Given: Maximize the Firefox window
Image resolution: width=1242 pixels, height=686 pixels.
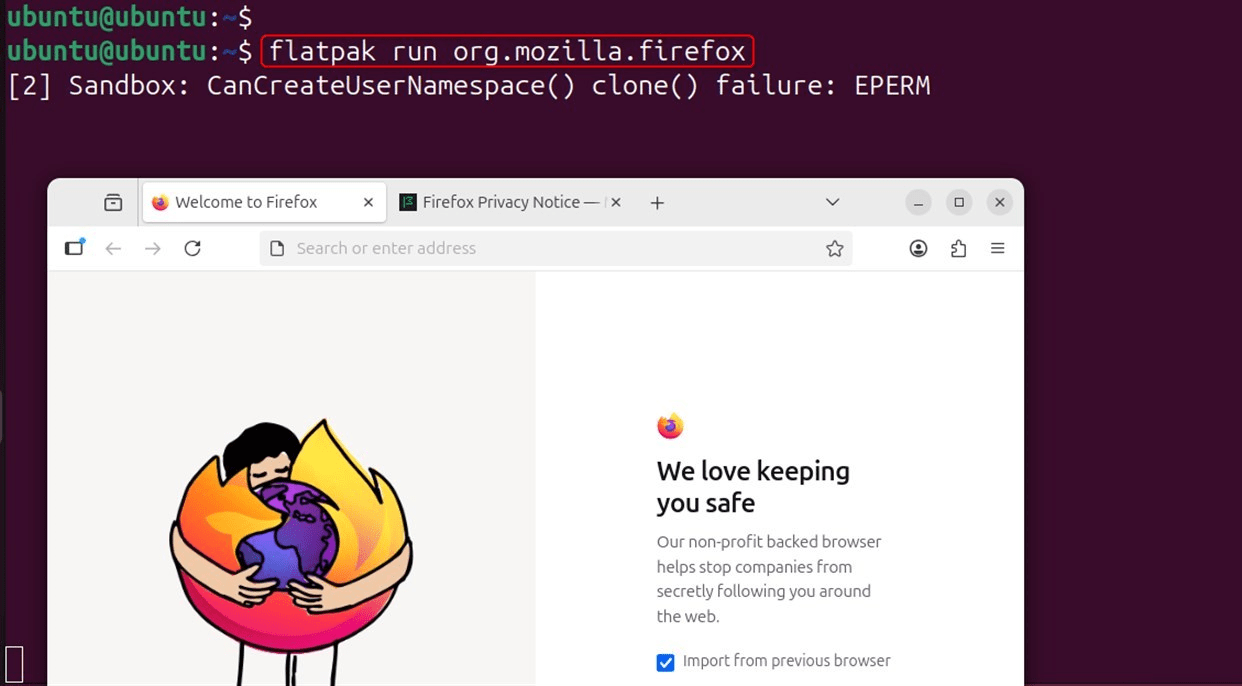Looking at the screenshot, I should click(959, 202).
